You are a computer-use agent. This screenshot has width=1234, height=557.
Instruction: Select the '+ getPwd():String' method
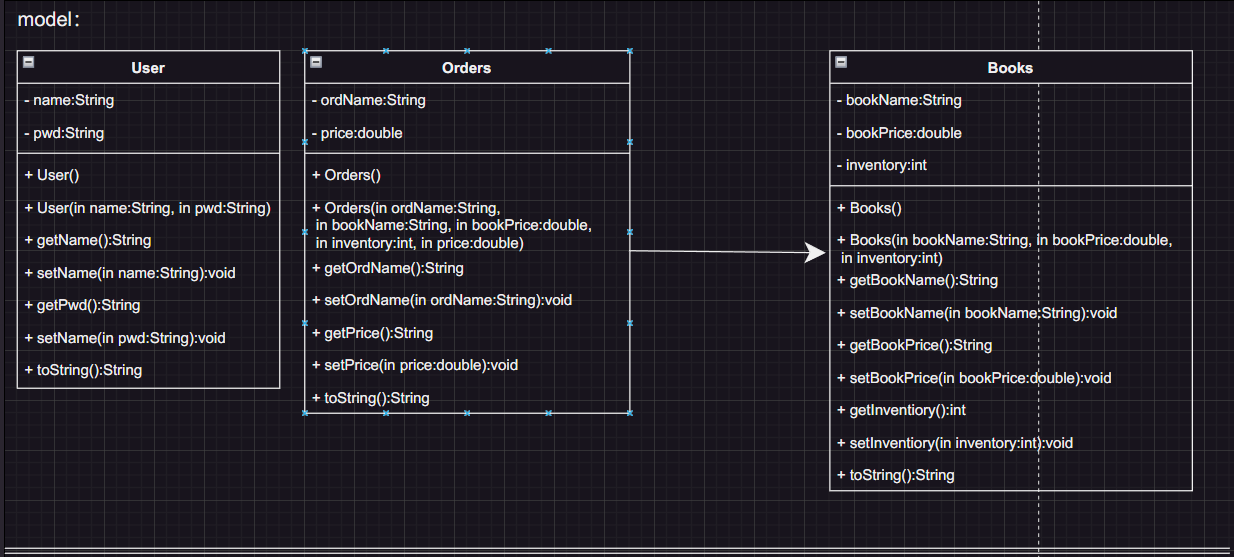point(82,305)
